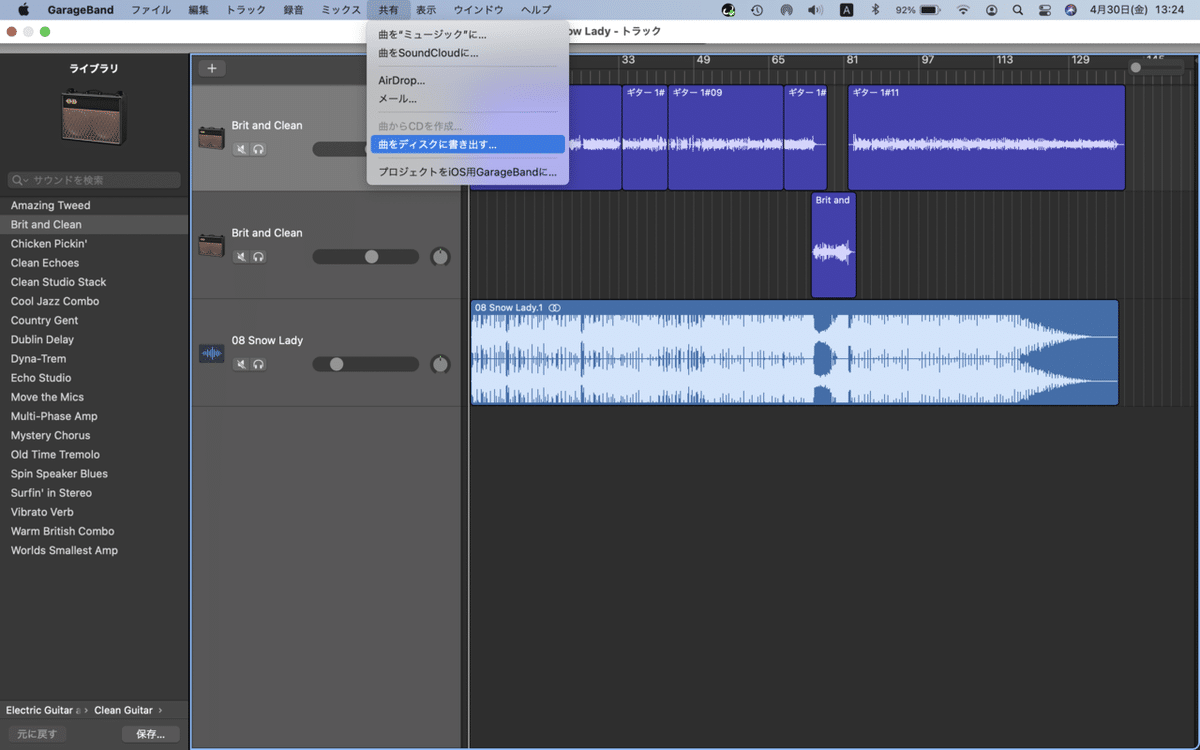
Task: Choose 曲を"ミュージック"に… from the share menu
Action: pos(467,35)
